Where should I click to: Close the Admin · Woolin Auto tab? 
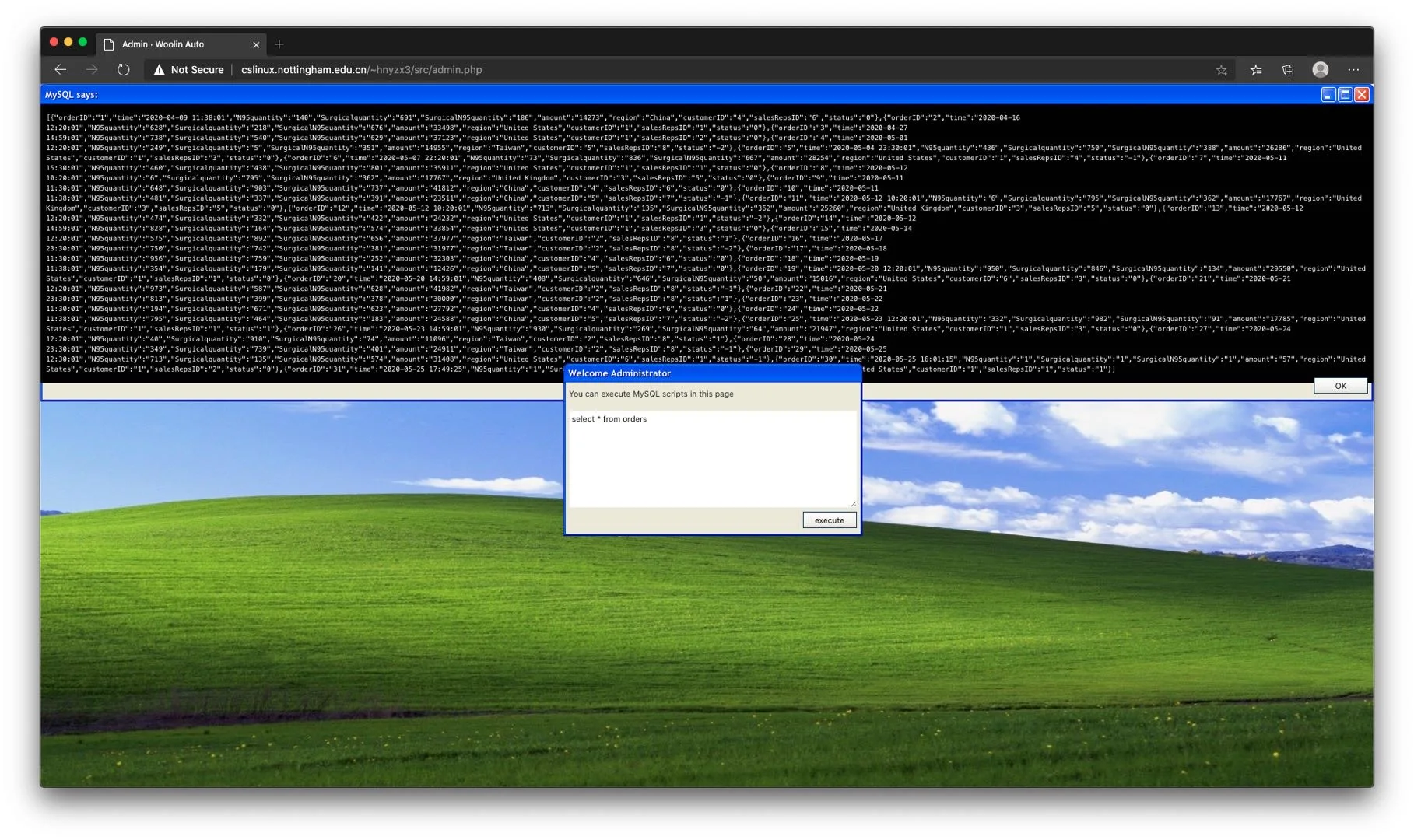point(256,44)
